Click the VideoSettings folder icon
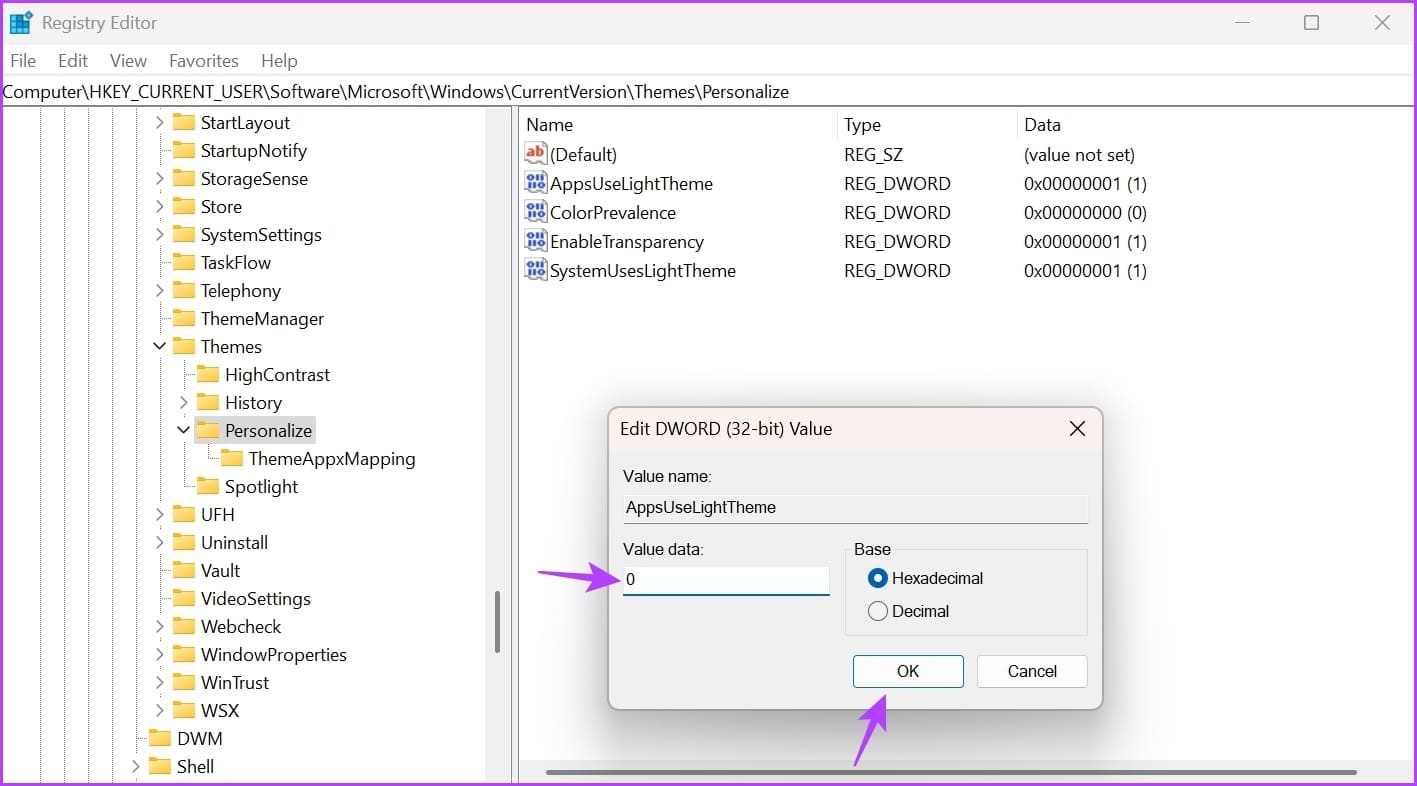 click(x=184, y=598)
